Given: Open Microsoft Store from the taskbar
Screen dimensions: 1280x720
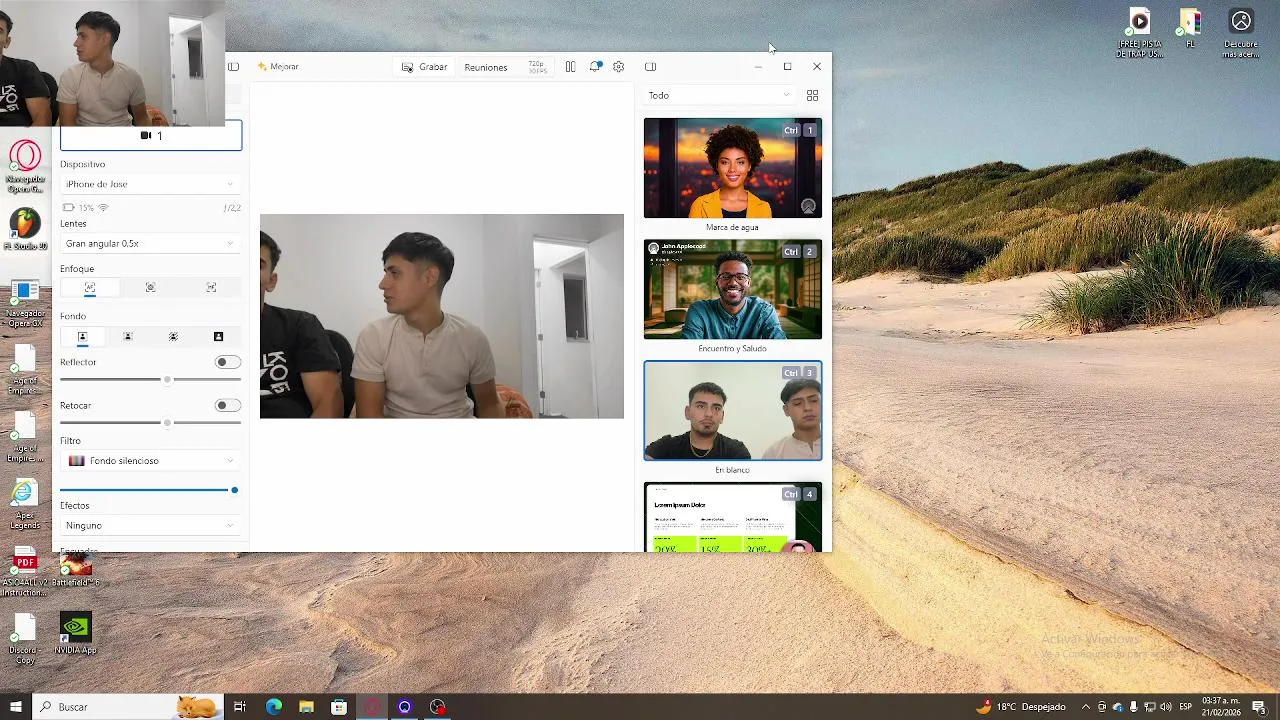Looking at the screenshot, I should [339, 707].
